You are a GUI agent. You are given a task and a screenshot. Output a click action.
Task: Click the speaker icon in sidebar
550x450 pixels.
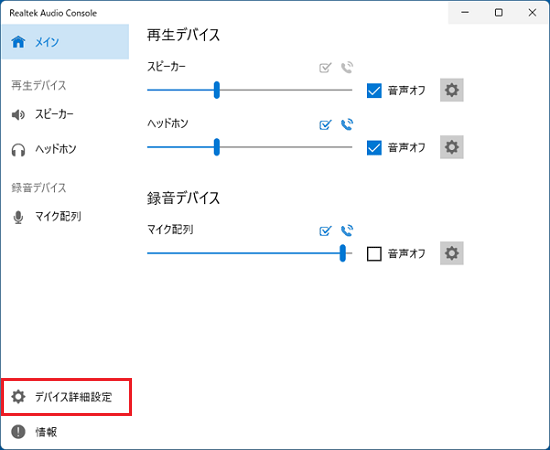coord(18,115)
